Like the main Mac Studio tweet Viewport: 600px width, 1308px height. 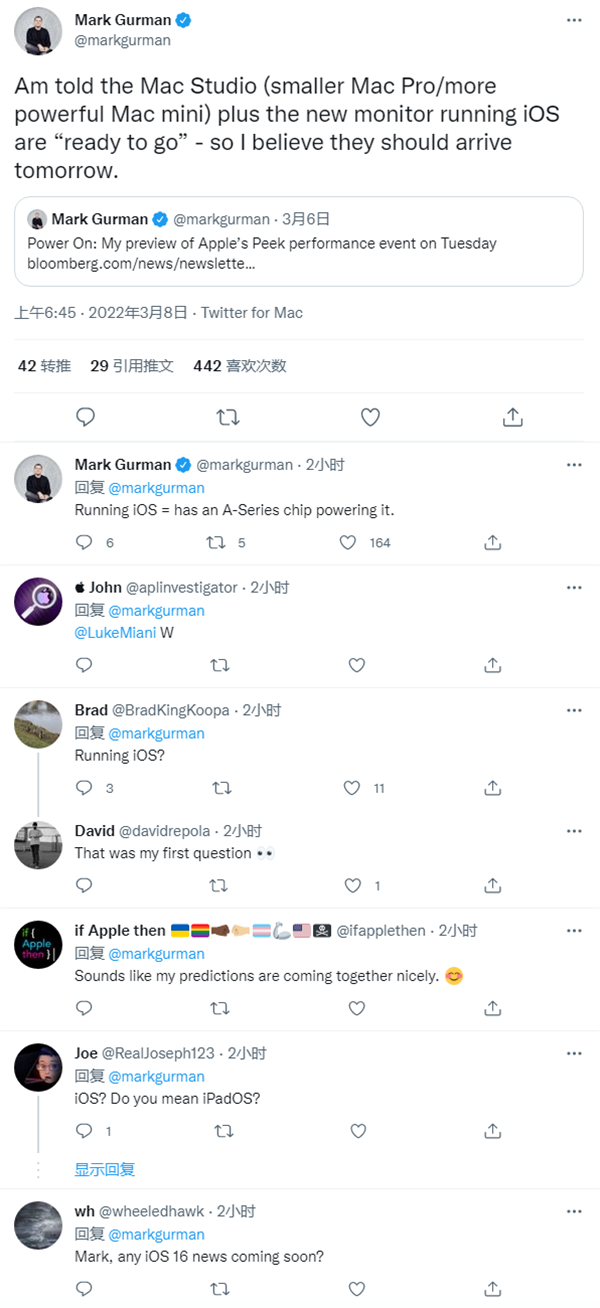pos(370,417)
